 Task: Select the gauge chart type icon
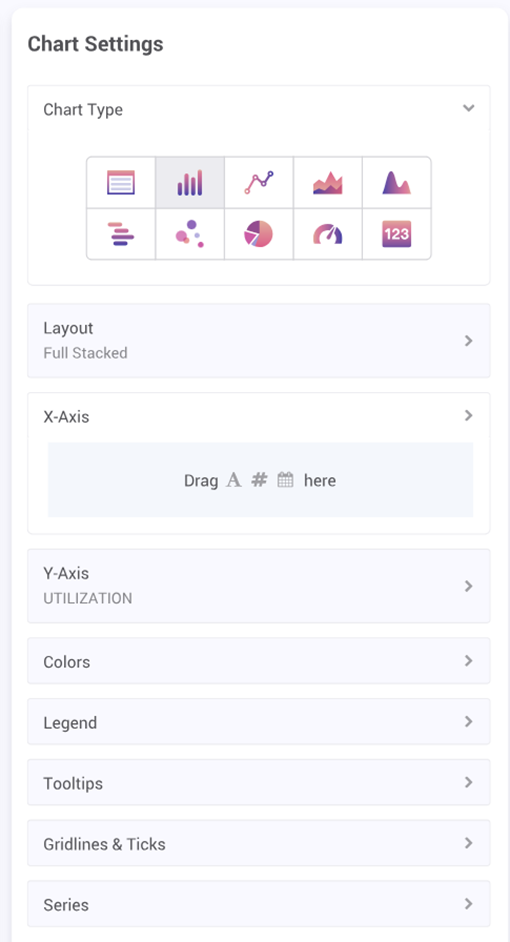click(x=328, y=234)
